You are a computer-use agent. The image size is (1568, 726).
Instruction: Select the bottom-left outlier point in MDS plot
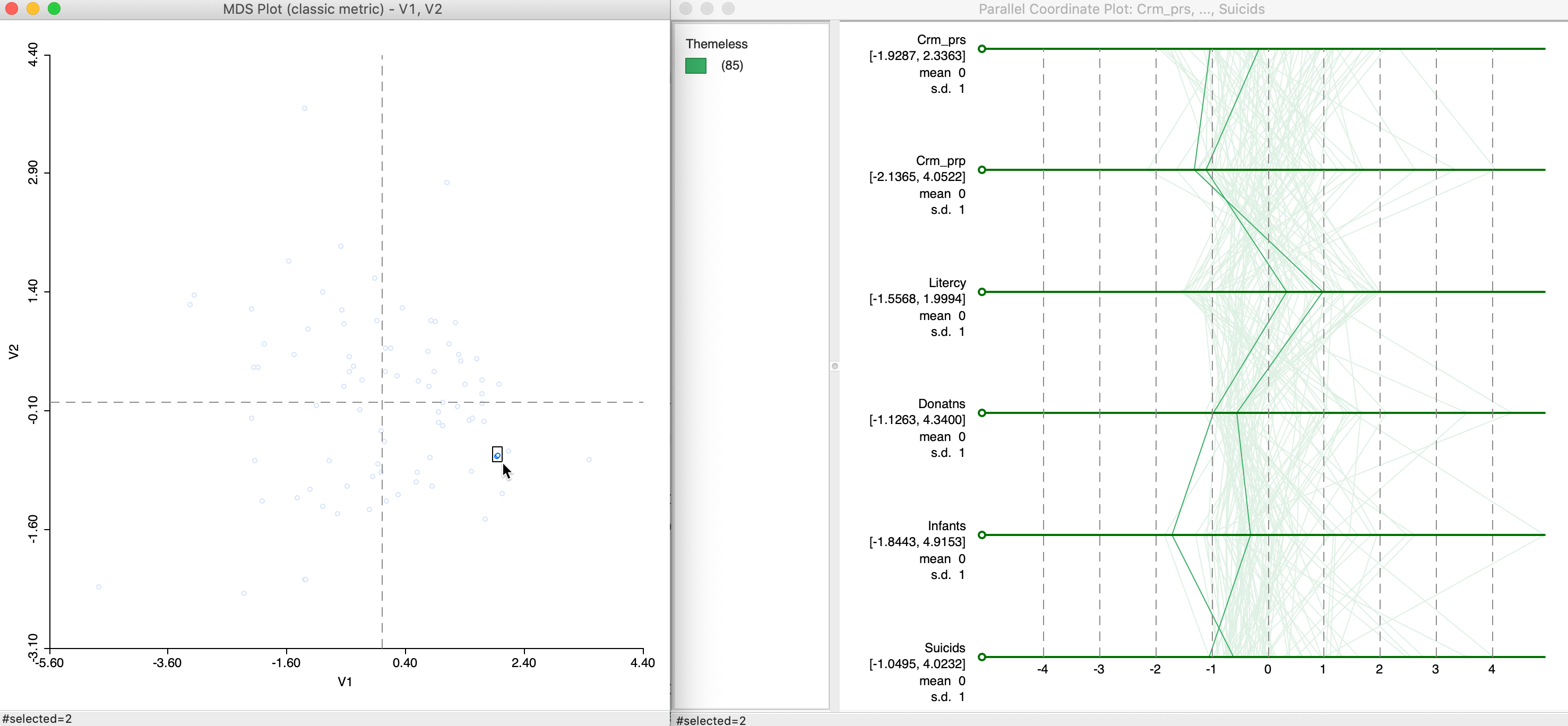click(99, 587)
